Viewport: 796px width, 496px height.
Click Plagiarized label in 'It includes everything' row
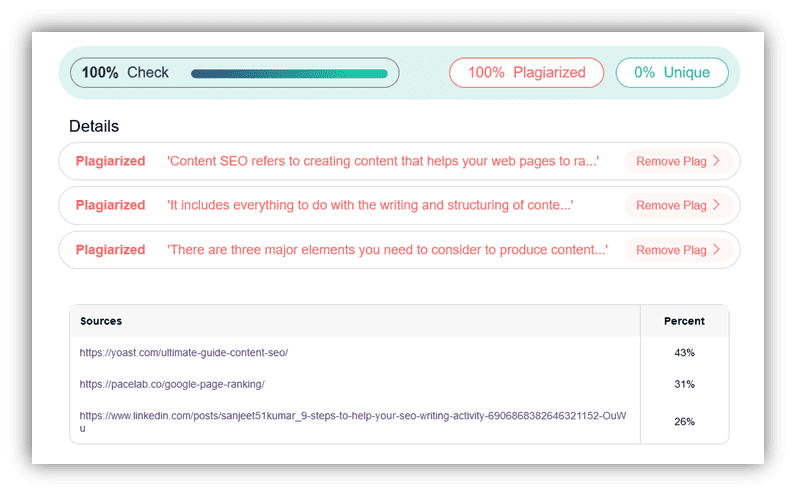pyautogui.click(x=110, y=205)
